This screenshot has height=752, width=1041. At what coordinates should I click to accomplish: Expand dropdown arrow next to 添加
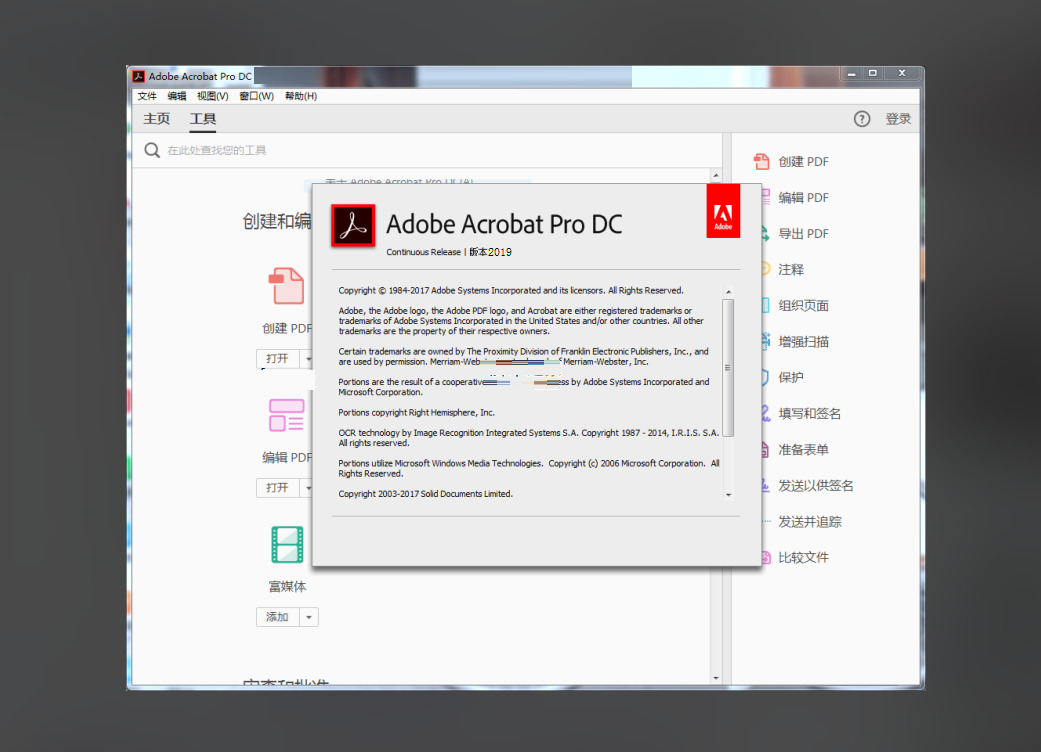pos(309,617)
